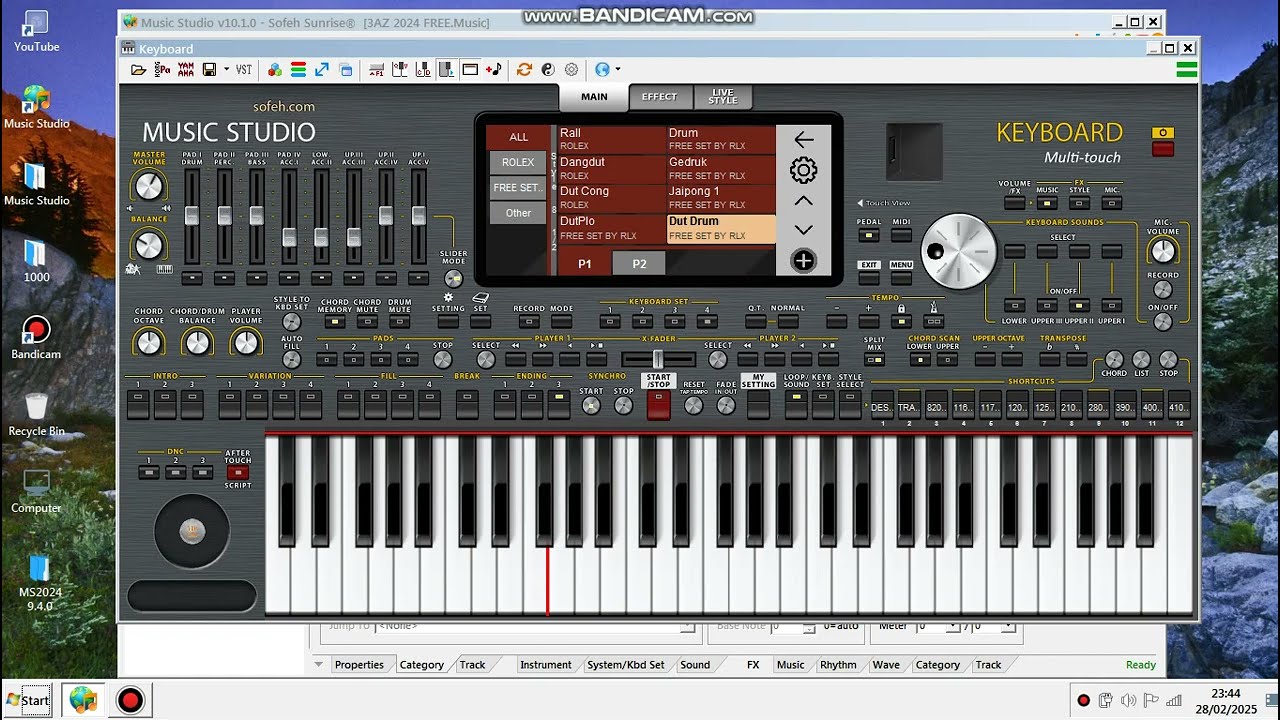Image resolution: width=1280 pixels, height=720 pixels.
Task: Click the Yamaha toolbar icon
Action: (186, 70)
